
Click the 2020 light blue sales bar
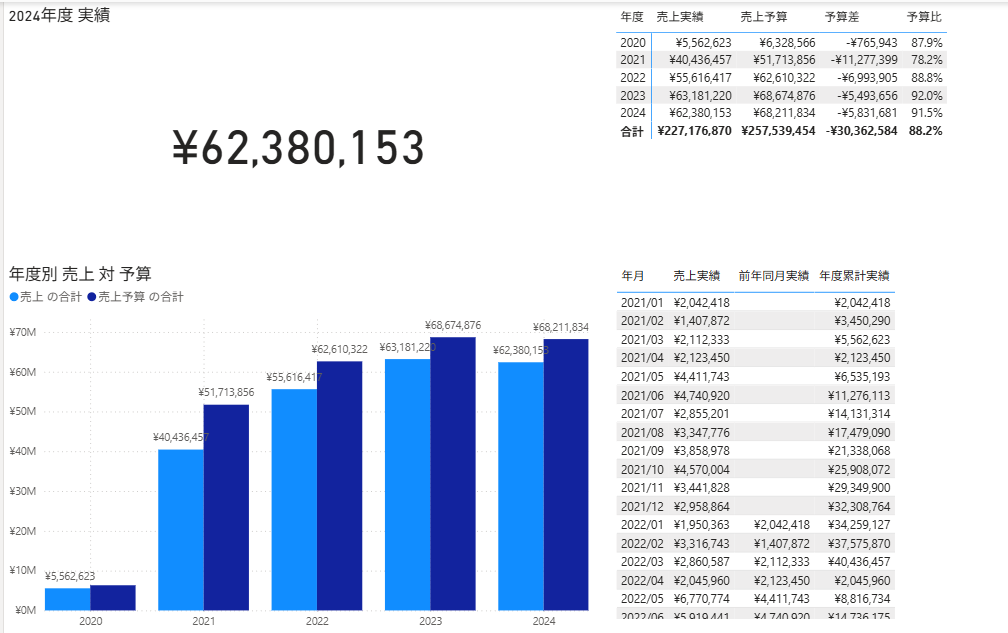[x=67, y=599]
